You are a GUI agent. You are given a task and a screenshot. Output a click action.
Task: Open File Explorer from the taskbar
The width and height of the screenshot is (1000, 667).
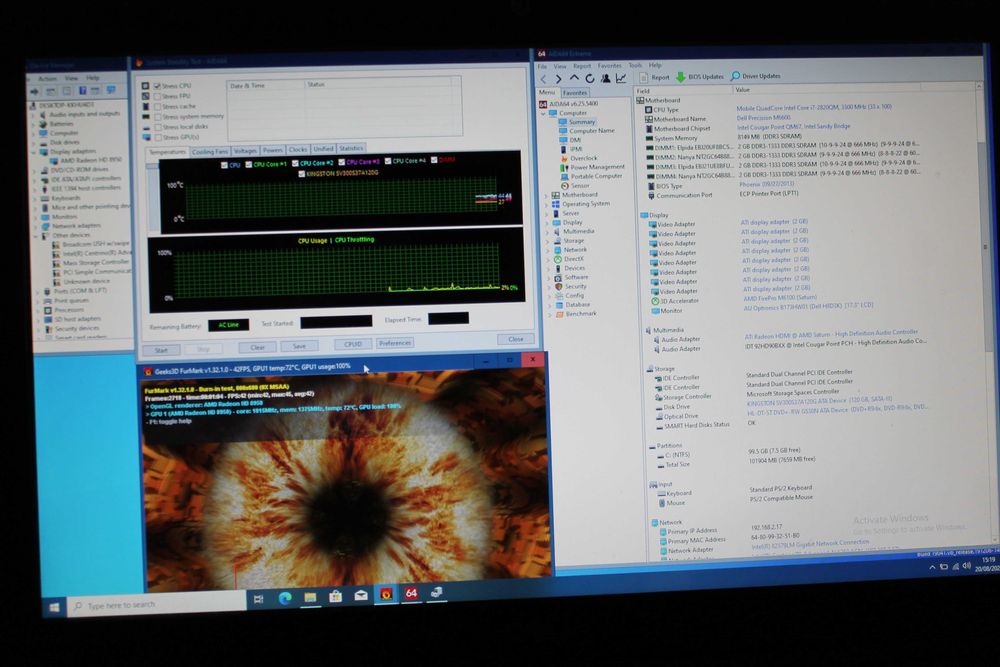click(x=310, y=597)
